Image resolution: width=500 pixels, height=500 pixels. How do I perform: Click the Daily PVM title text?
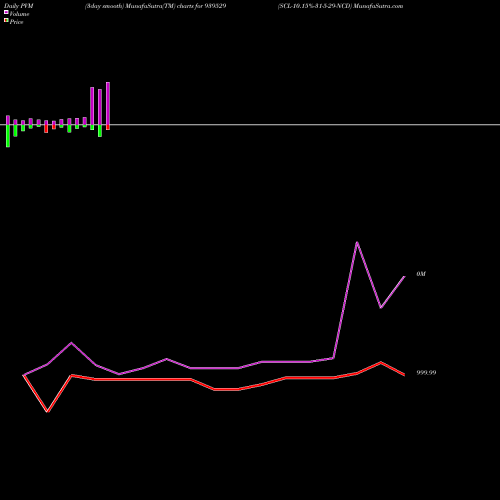point(19,6)
